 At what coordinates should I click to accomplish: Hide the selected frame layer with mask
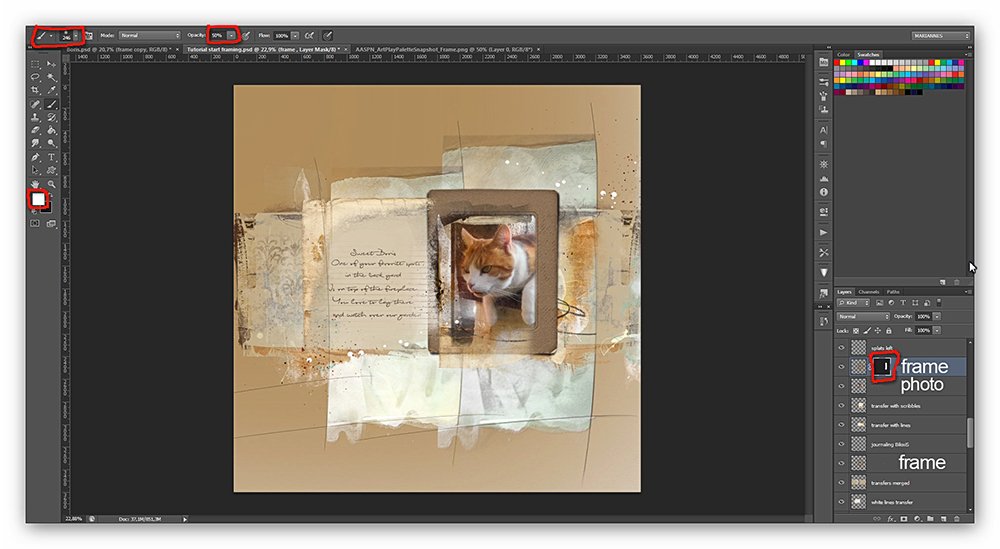pos(841,367)
